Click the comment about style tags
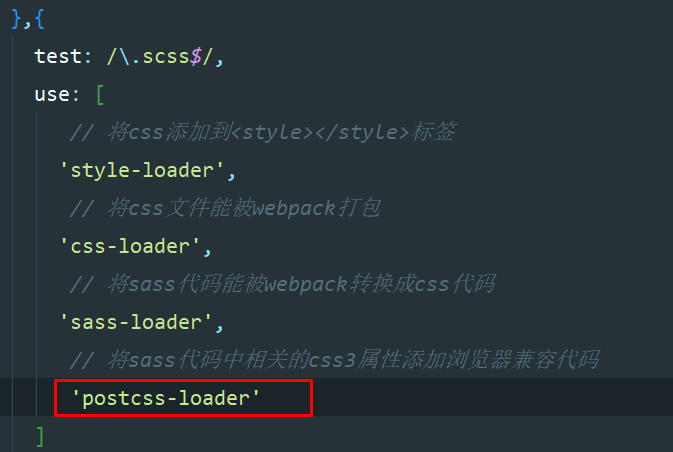Viewport: 673px width, 452px height. 263,132
